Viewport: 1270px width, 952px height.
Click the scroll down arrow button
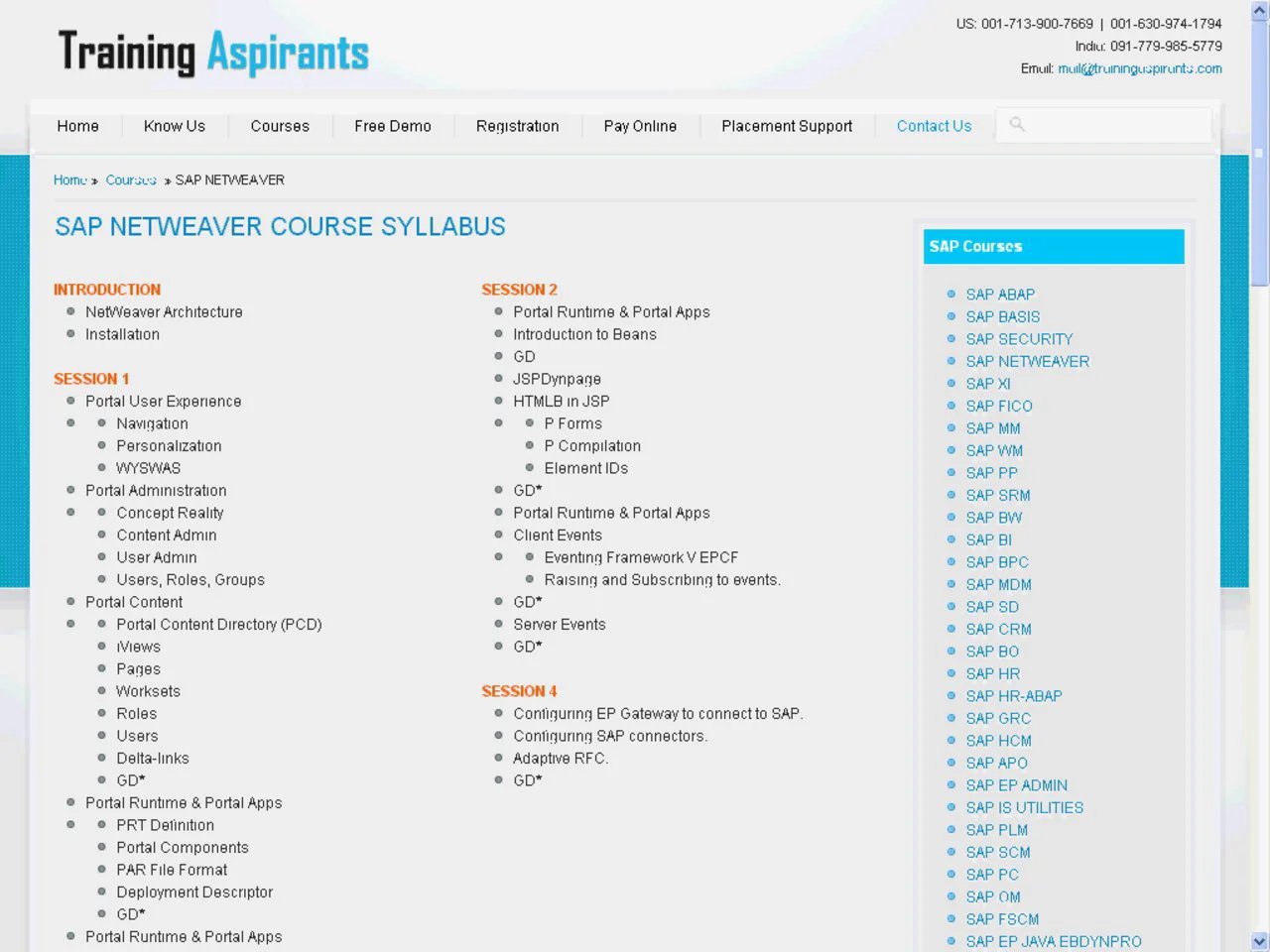(1260, 941)
